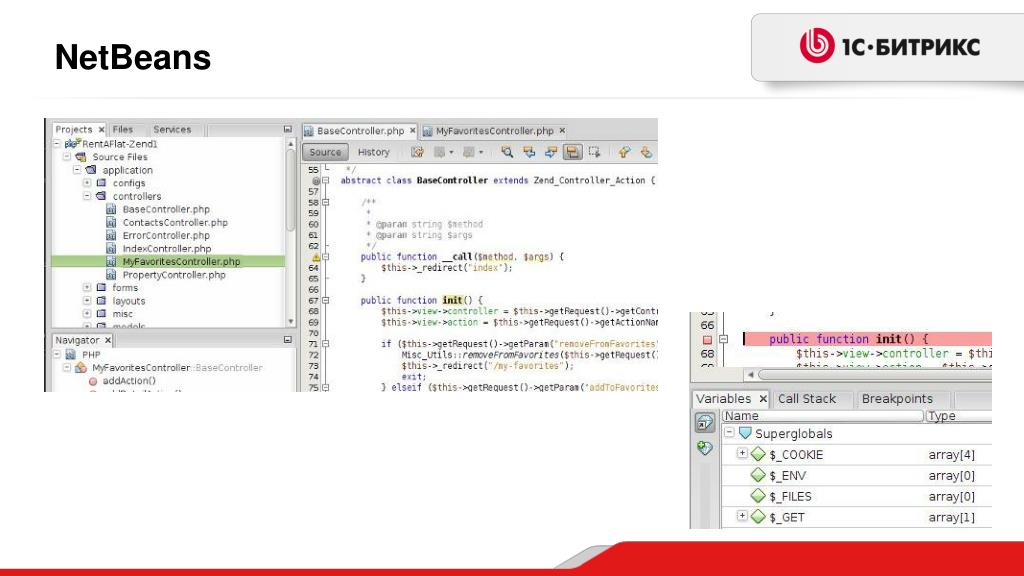The image size is (1024, 576).
Task: Open the Files tab
Action: pyautogui.click(x=122, y=129)
